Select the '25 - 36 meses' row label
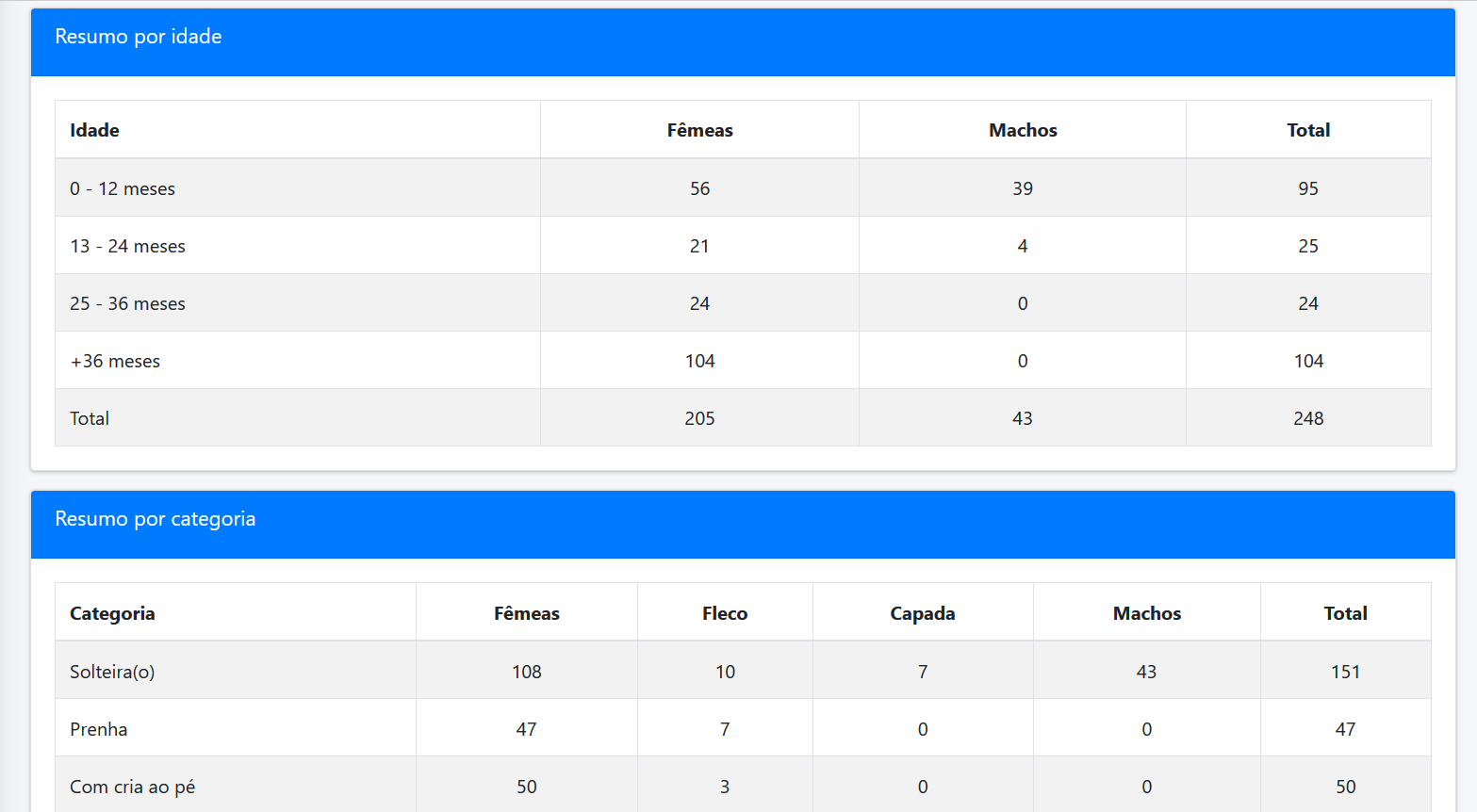Image resolution: width=1477 pixels, height=812 pixels. pos(128,303)
